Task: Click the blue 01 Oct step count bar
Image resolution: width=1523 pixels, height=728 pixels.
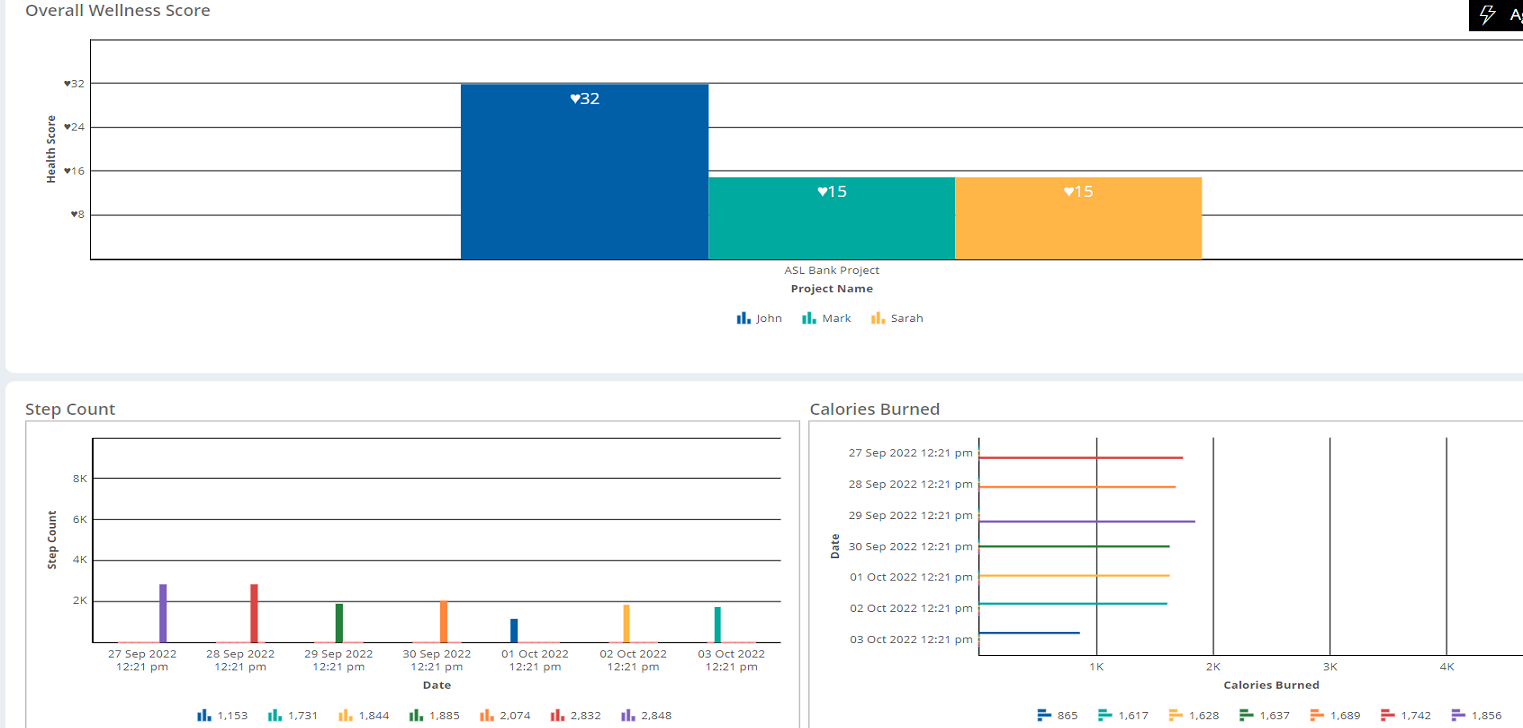Action: coord(514,630)
